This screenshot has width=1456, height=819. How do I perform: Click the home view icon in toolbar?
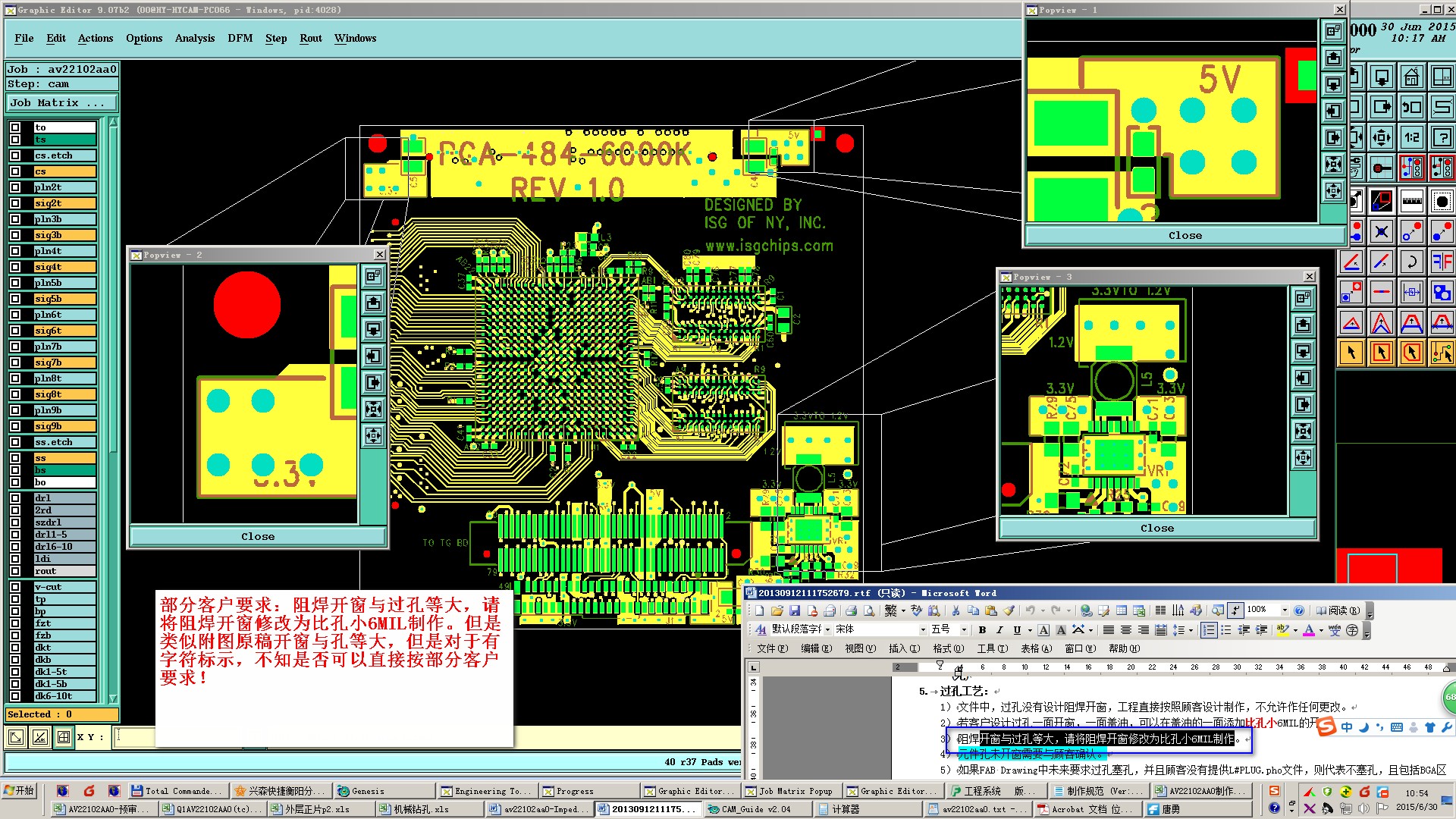point(1411,77)
